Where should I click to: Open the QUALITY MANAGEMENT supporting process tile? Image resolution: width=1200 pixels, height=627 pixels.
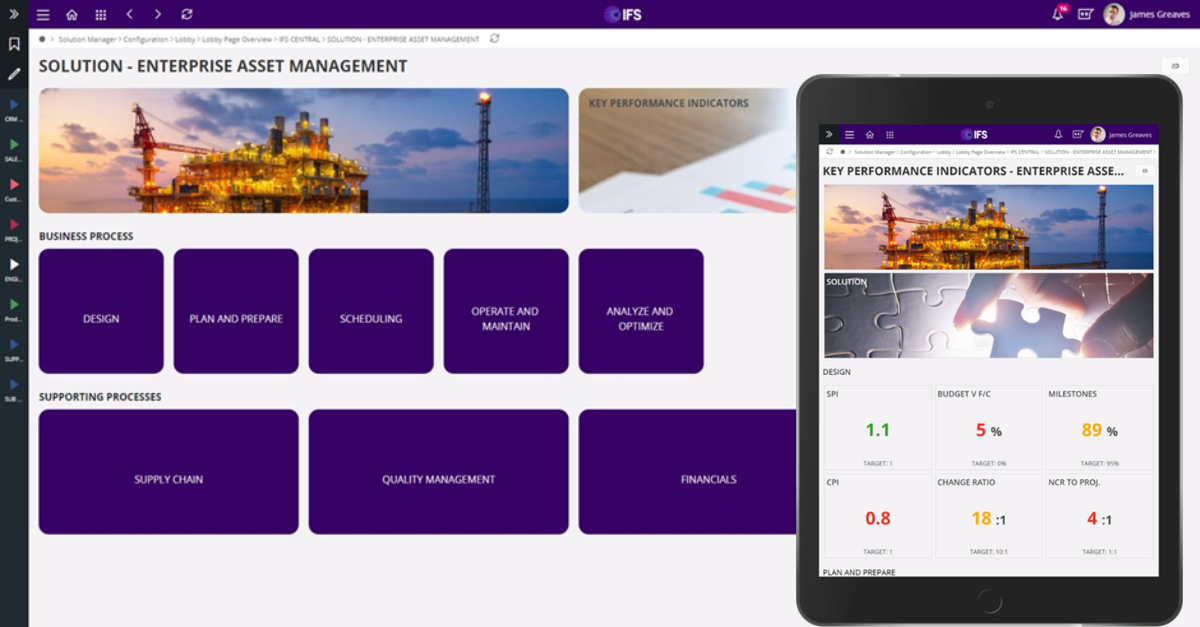pyautogui.click(x=438, y=471)
